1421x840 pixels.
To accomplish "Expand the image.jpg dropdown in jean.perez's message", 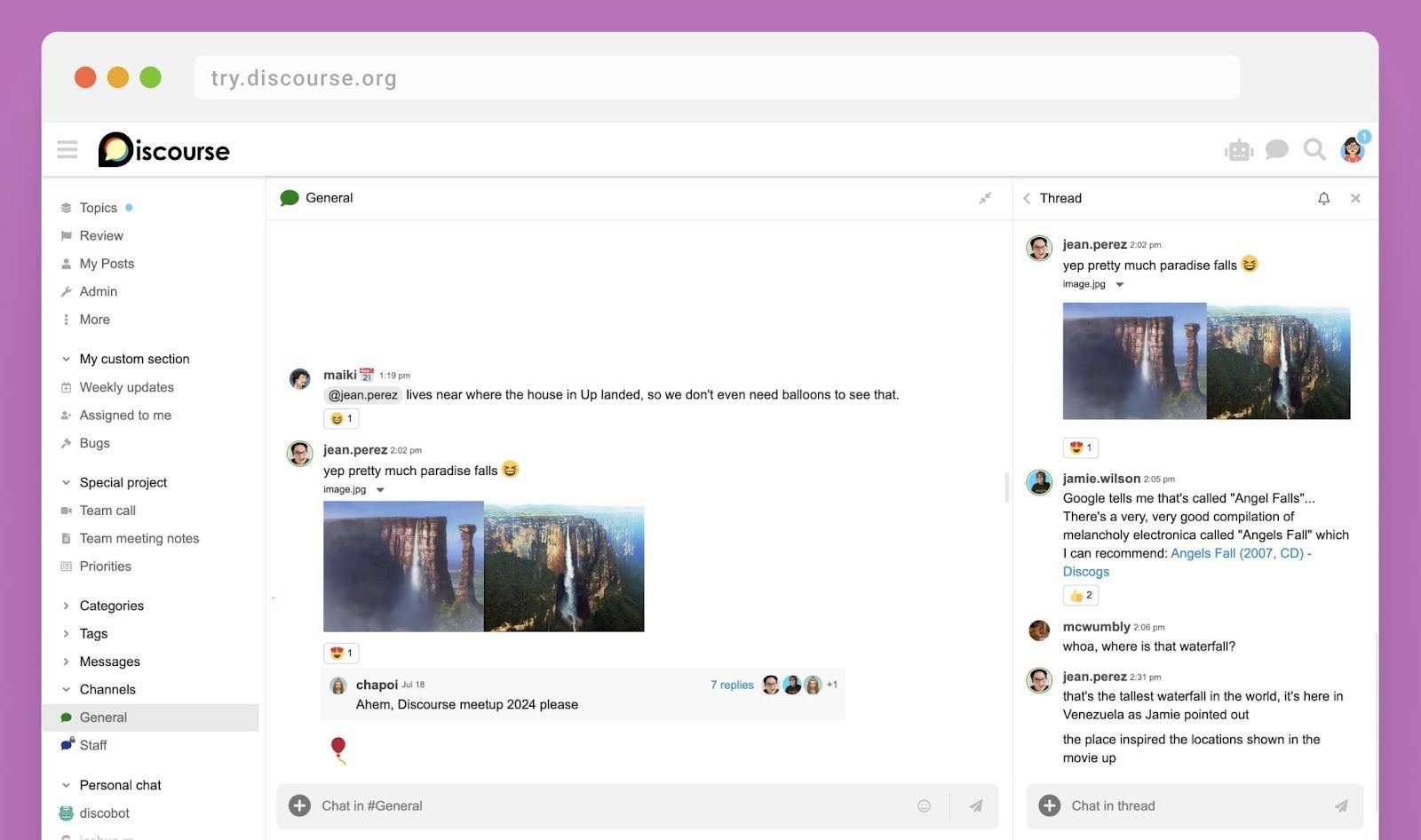I will [x=380, y=489].
